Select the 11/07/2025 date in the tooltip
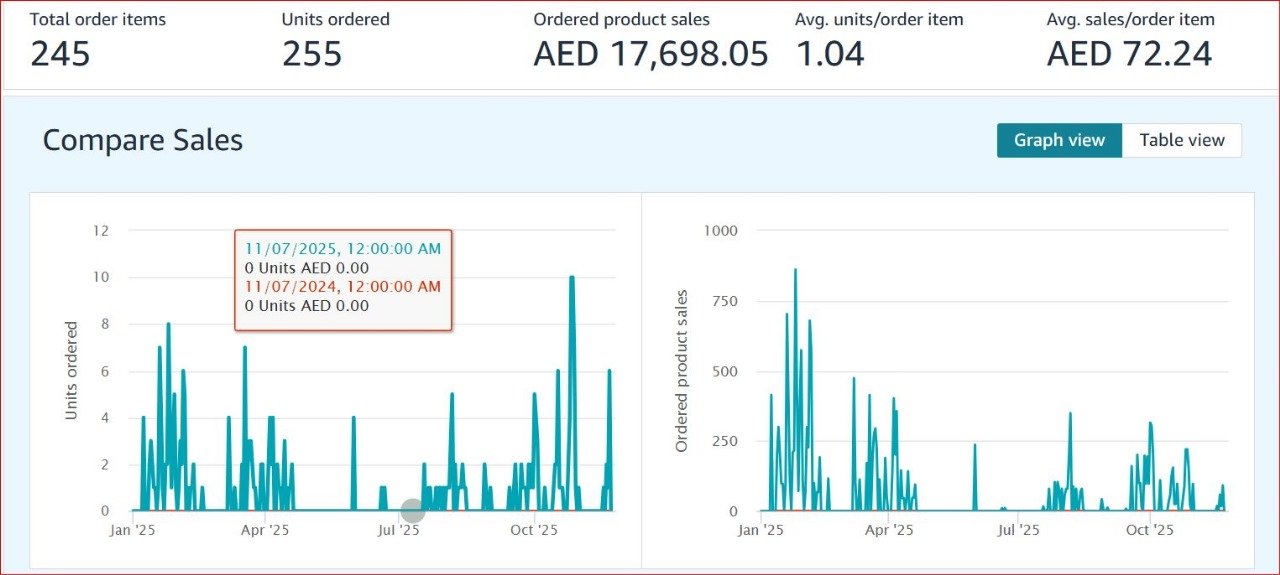This screenshot has width=1280, height=575. [342, 248]
